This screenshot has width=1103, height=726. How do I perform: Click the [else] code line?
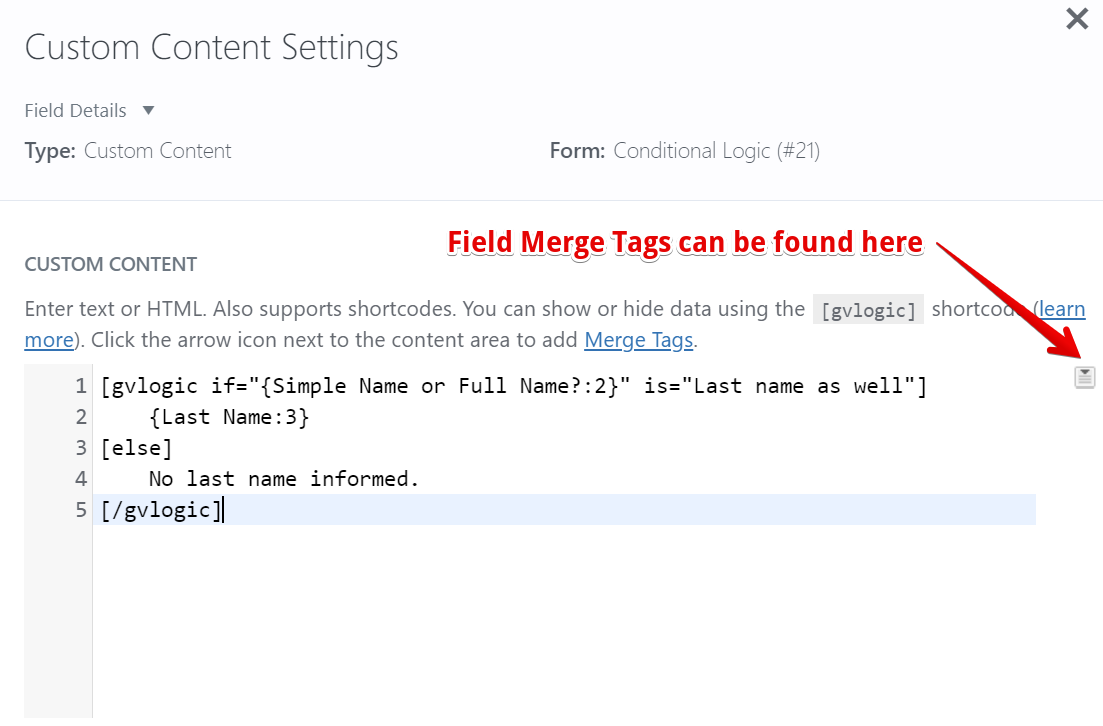point(136,448)
